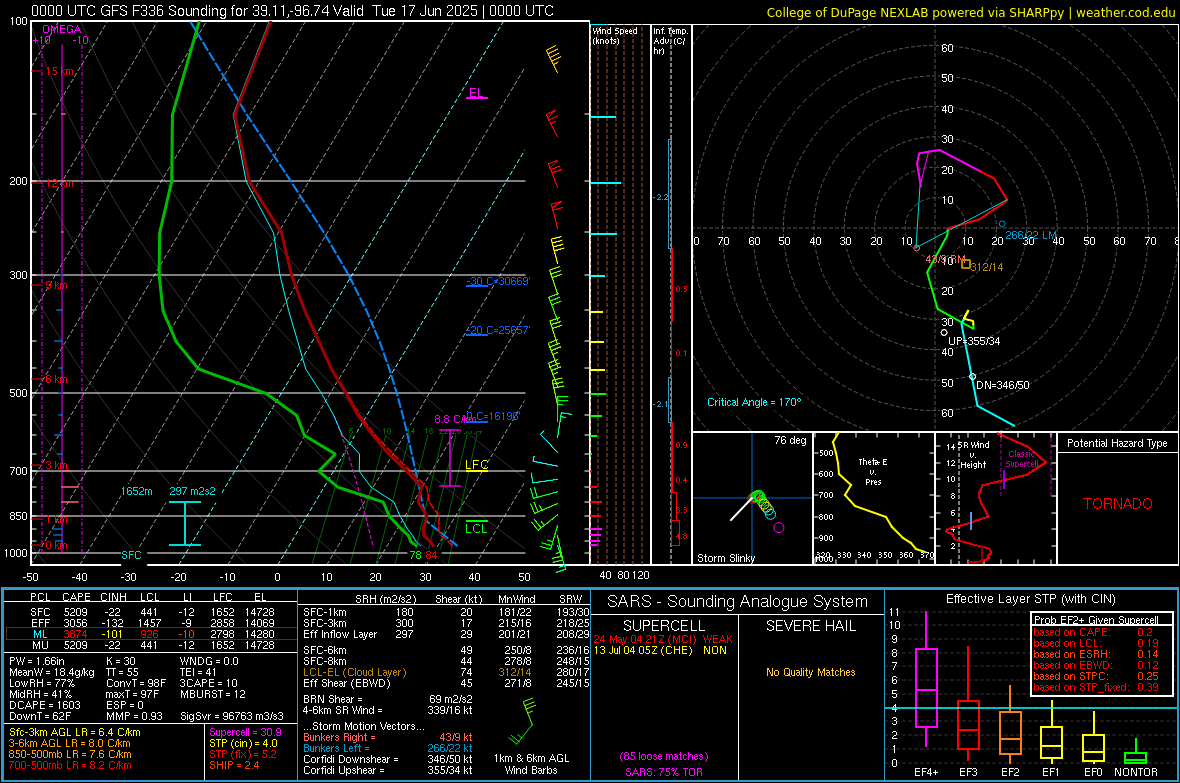Click the Potential Hazard Type heading
1180x783 pixels.
[1117, 443]
